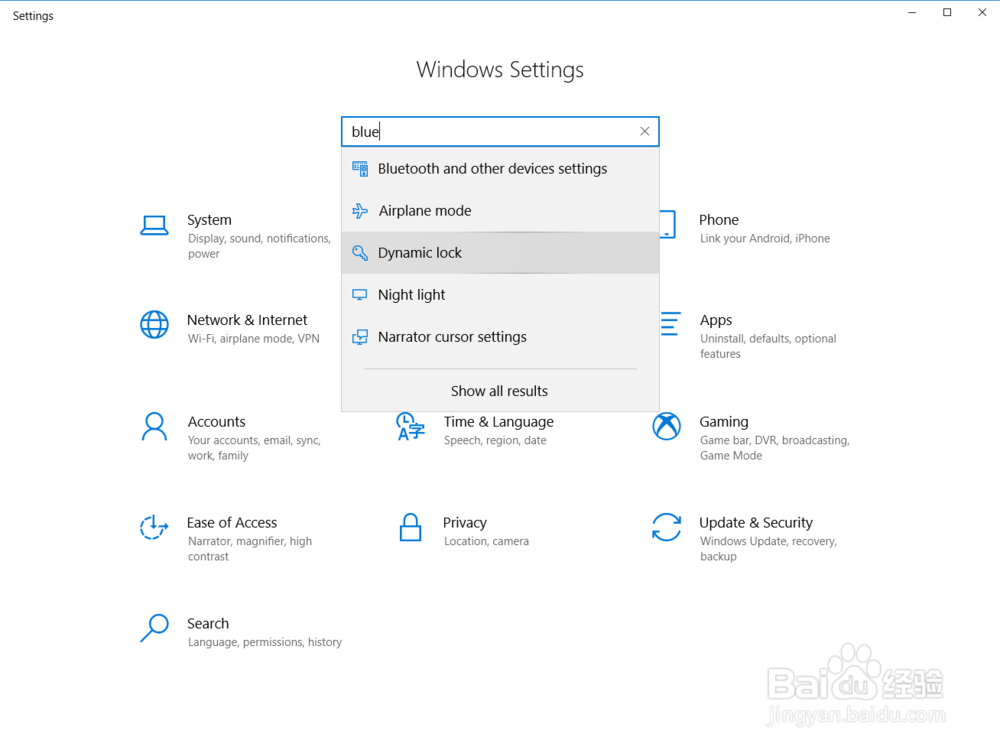Click 'Wi-Fi, airplane mode, VPN' description
This screenshot has height=750, width=1000.
pyautogui.click(x=254, y=339)
